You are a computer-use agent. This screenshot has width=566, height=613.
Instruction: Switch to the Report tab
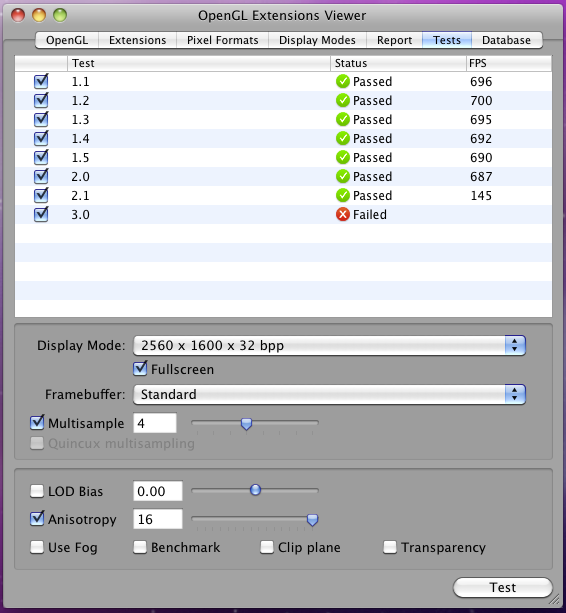point(394,40)
